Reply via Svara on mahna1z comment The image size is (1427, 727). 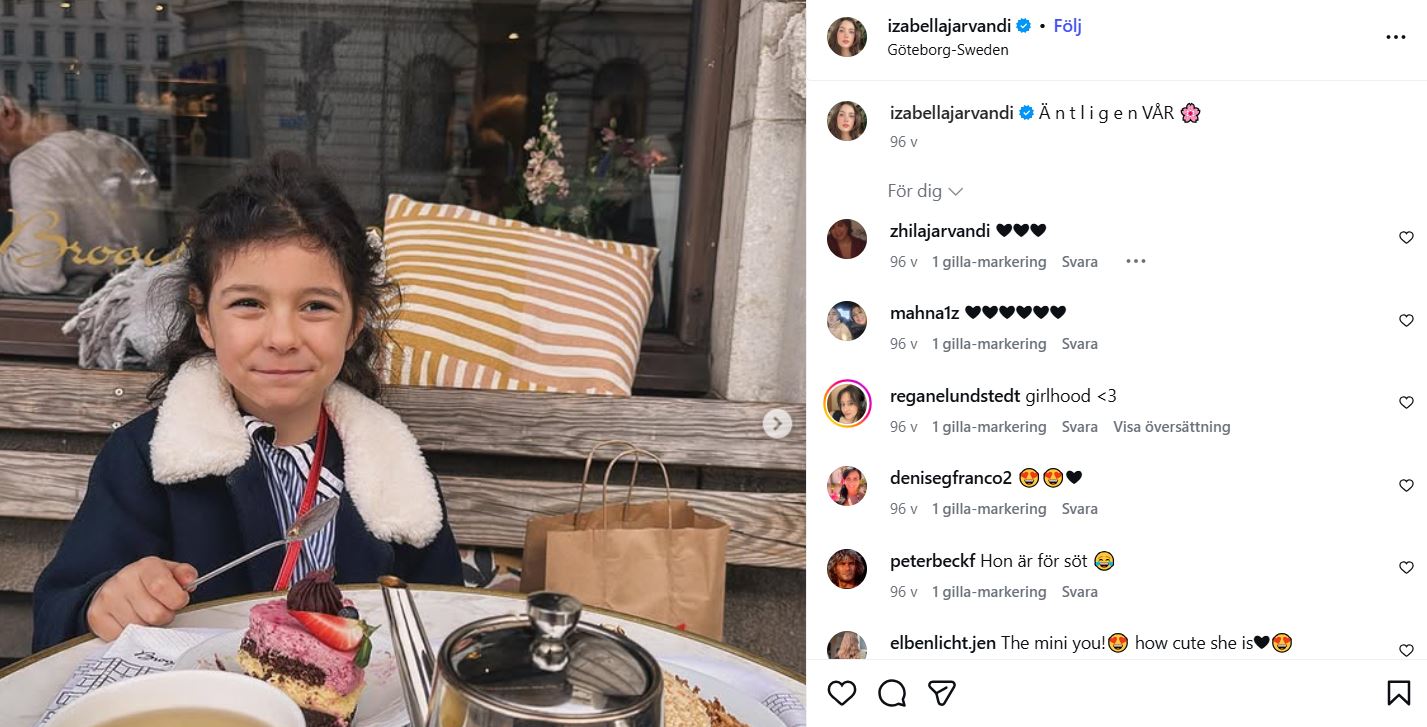click(x=1080, y=344)
